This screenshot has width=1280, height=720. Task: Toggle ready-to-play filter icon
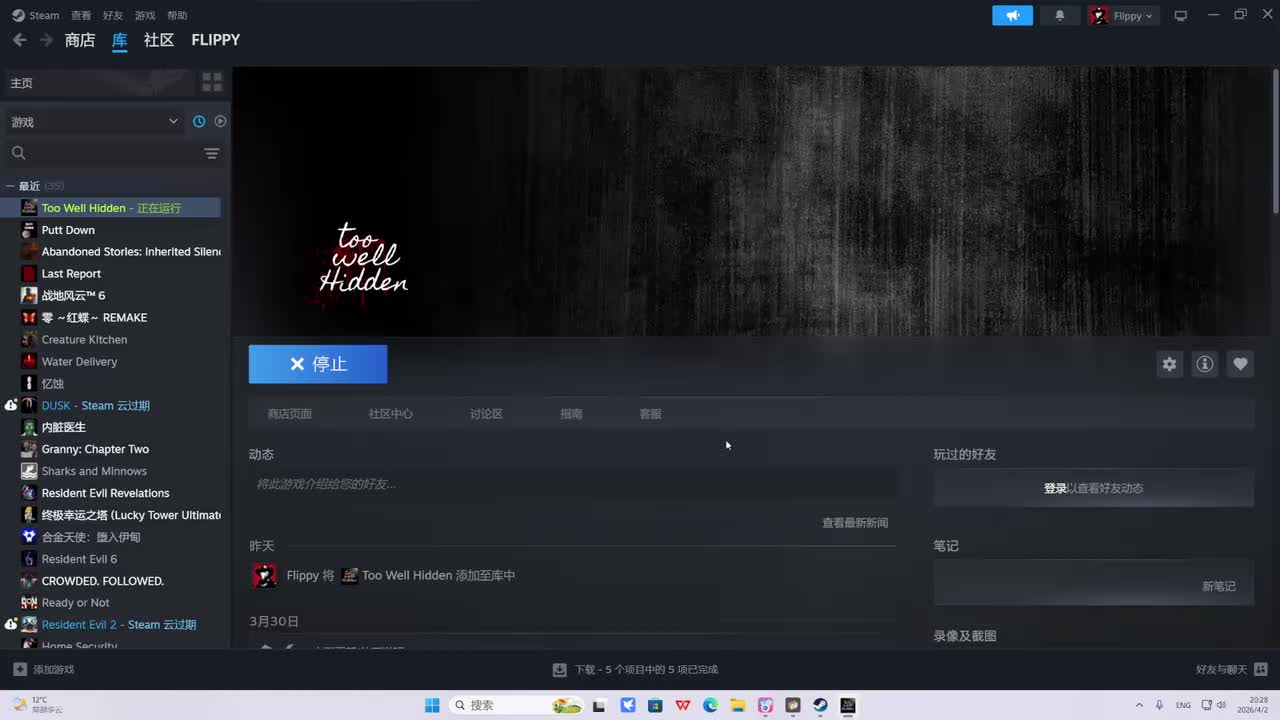pyautogui.click(x=220, y=121)
